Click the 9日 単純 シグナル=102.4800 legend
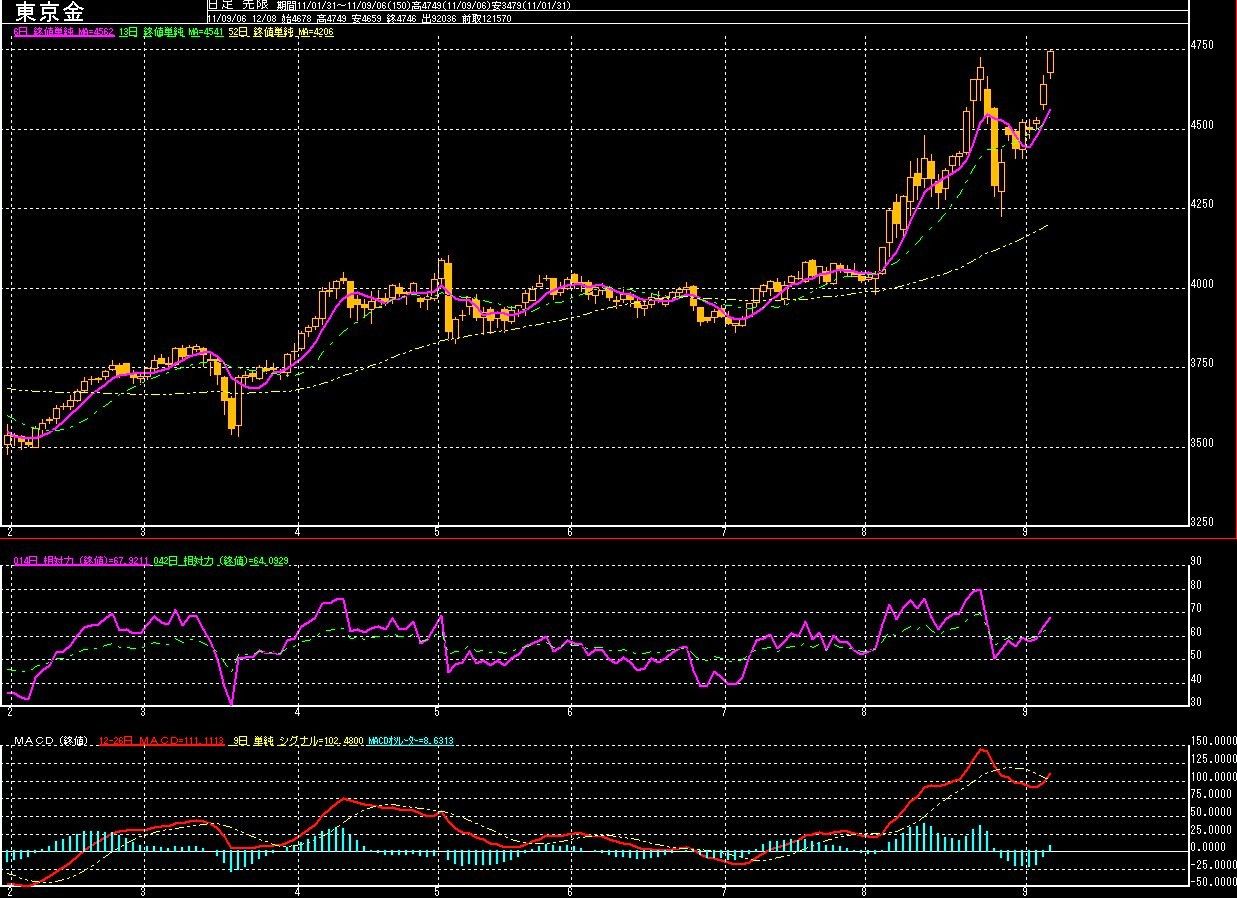 (x=296, y=741)
